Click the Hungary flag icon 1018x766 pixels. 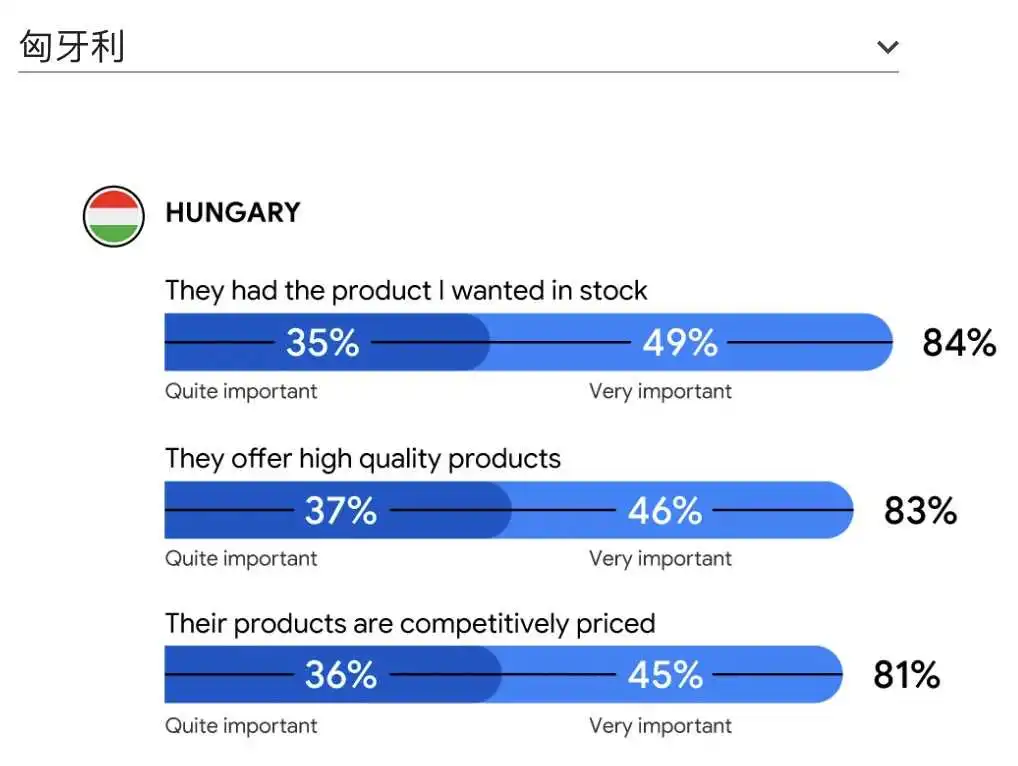pyautogui.click(x=114, y=216)
